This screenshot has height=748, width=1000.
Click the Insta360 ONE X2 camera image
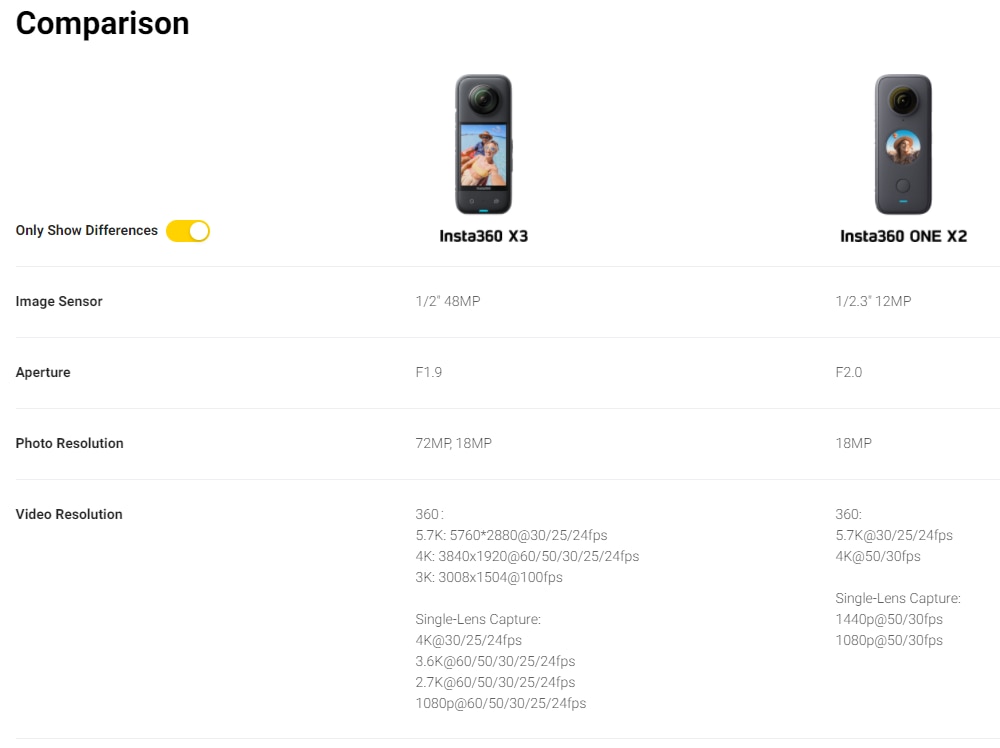[903, 144]
